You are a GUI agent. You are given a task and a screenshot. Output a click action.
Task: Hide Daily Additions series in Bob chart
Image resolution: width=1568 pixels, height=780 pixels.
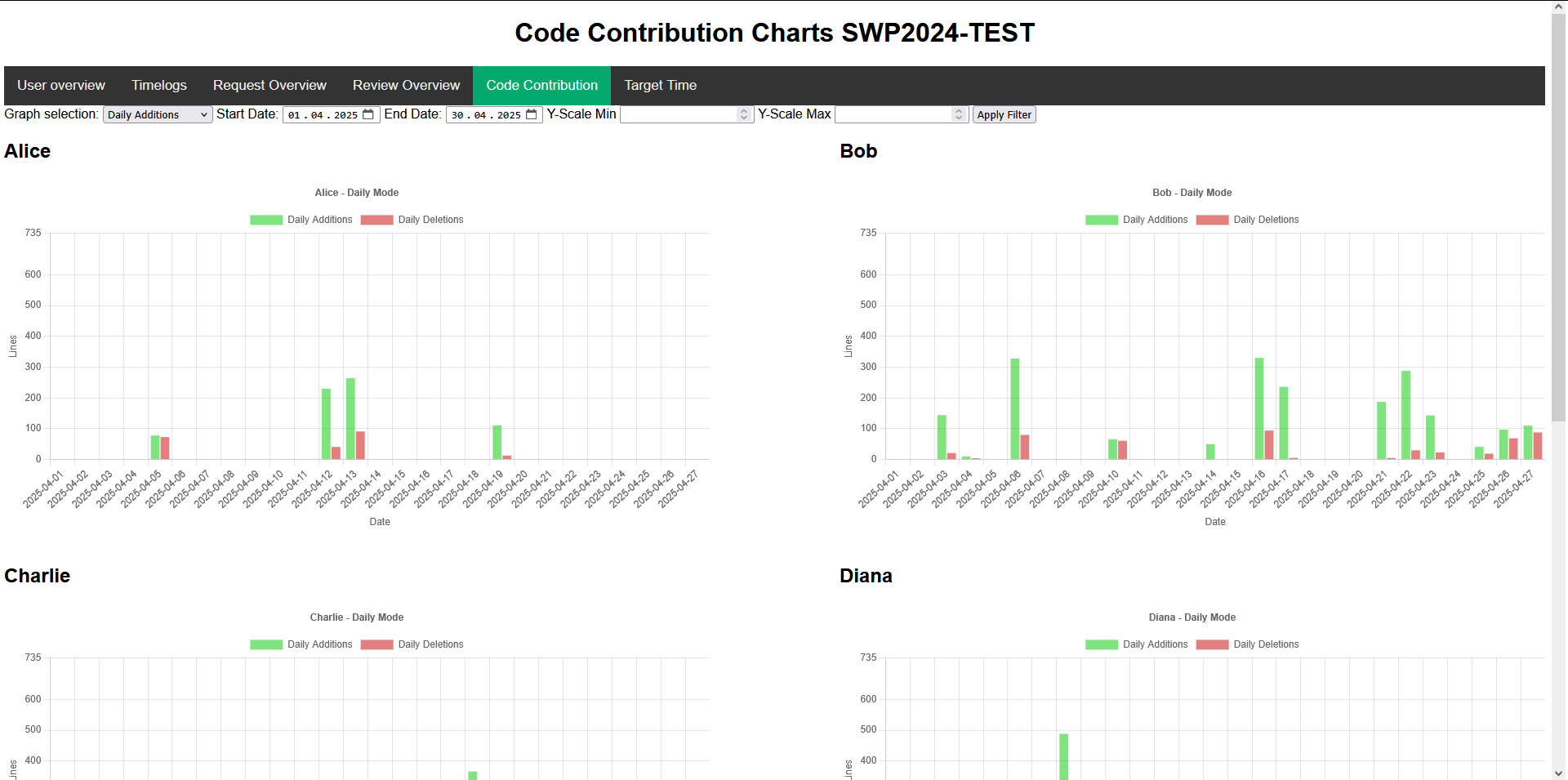click(1136, 220)
